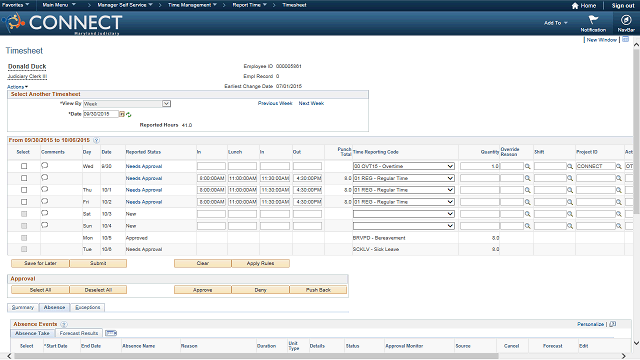Click the grid view icon beside Personalize

tap(612, 324)
